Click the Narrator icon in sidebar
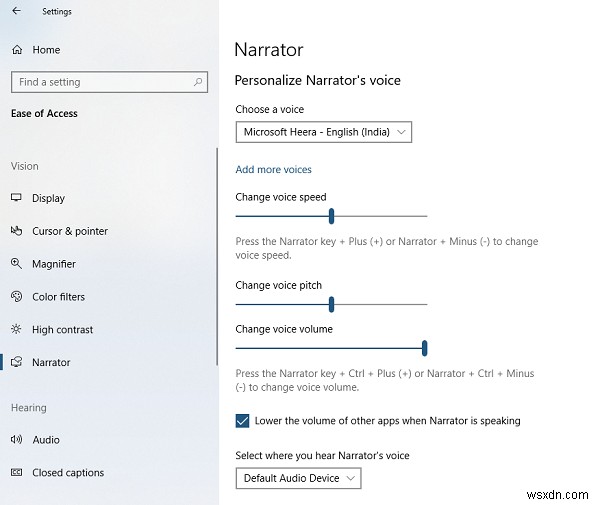 [x=16, y=362]
